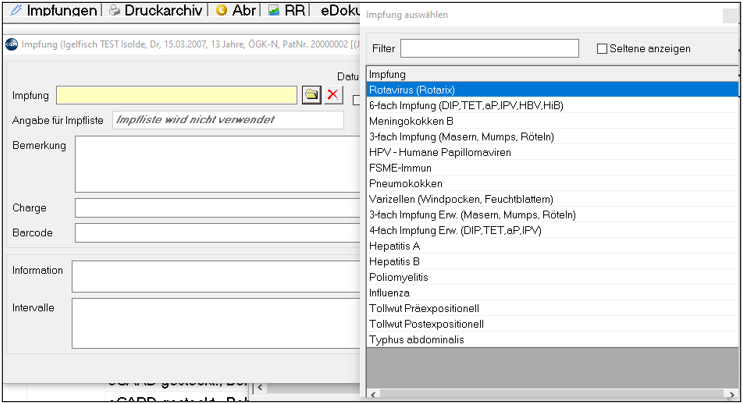Close the Impfung auswählen dialog
743x404 pixels.
tap(730, 16)
